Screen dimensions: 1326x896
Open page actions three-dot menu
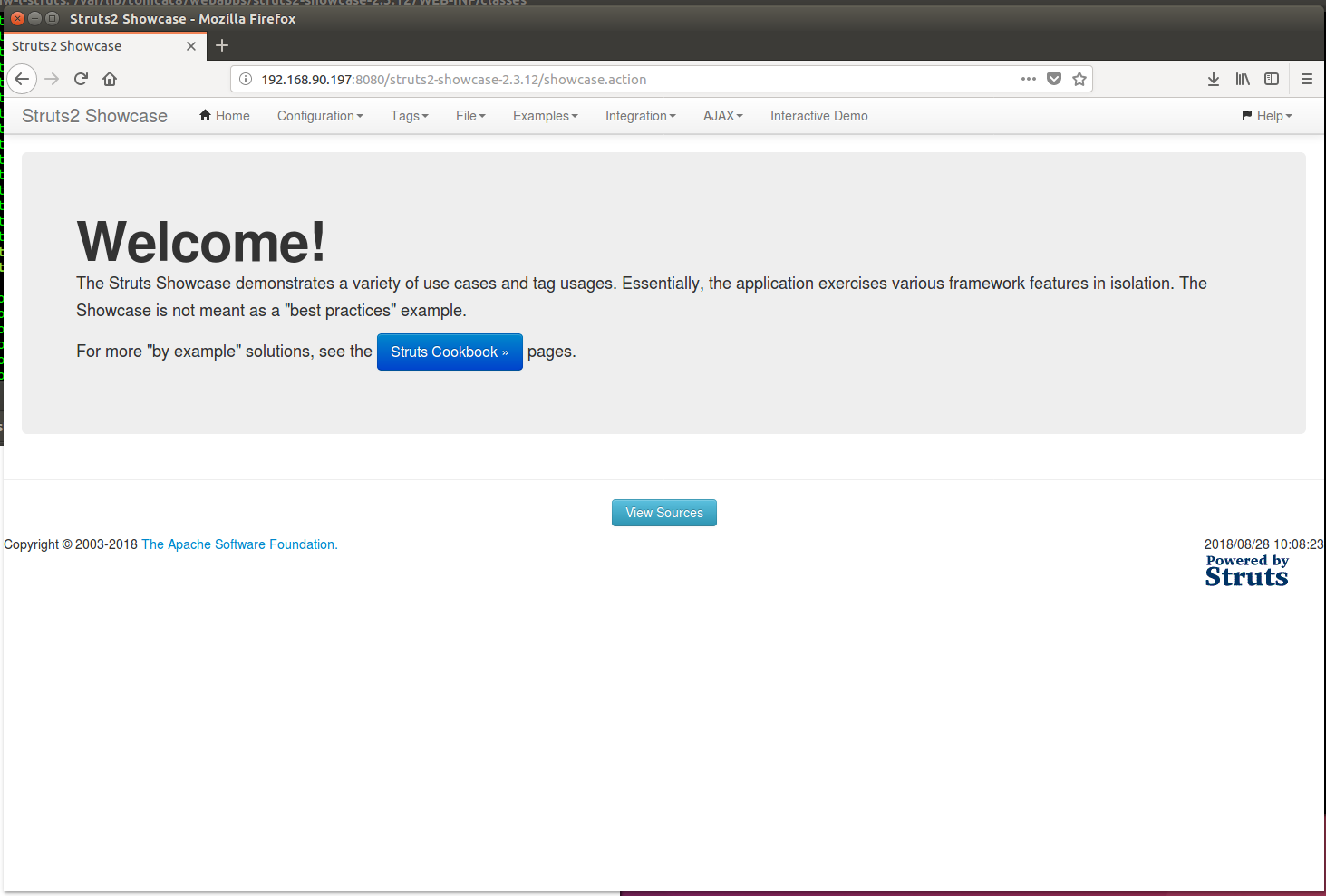tap(1028, 79)
